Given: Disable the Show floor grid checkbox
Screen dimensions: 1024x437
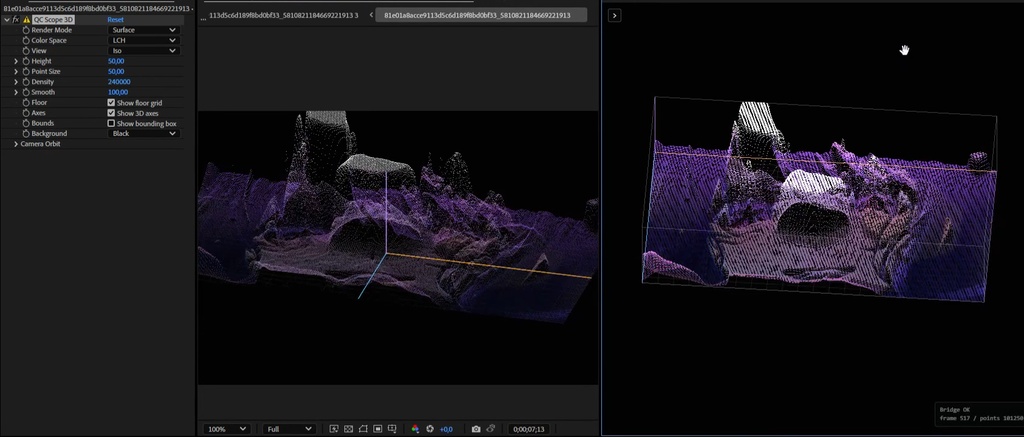Looking at the screenshot, I should 111,103.
